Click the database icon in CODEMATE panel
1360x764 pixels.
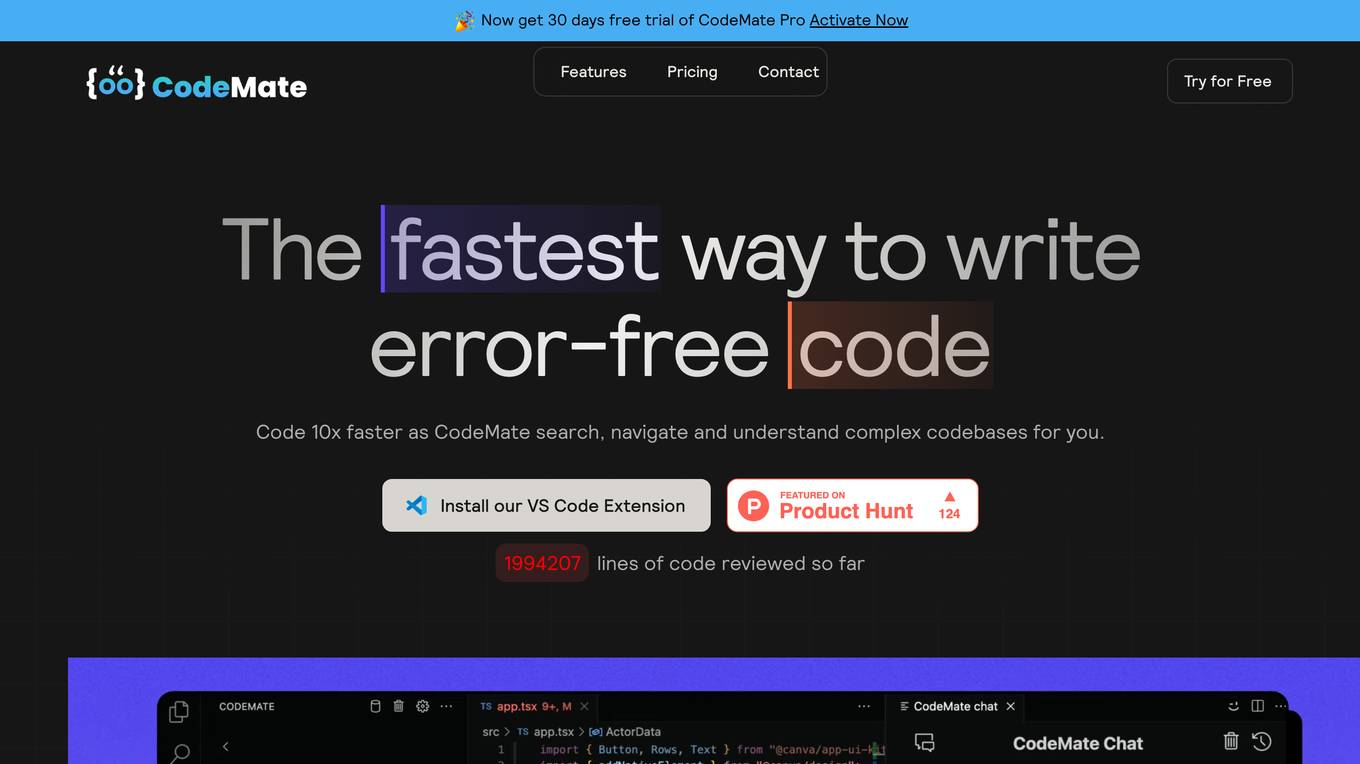(x=376, y=706)
